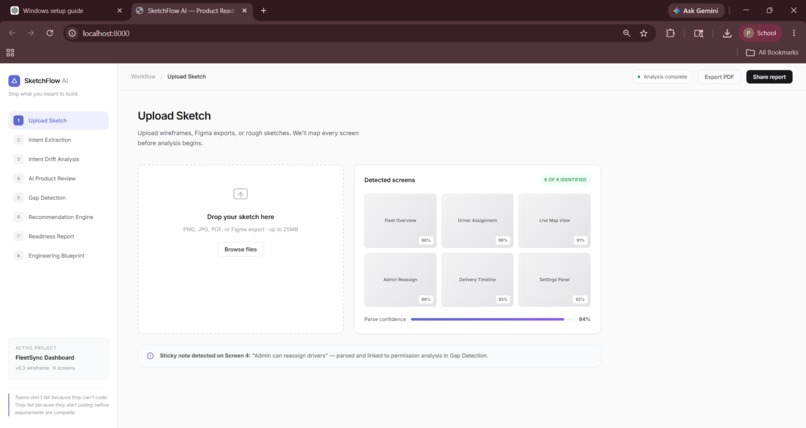This screenshot has height=428, width=806.
Task: Open the Settings Panel screen thumbnail
Action: [555, 280]
